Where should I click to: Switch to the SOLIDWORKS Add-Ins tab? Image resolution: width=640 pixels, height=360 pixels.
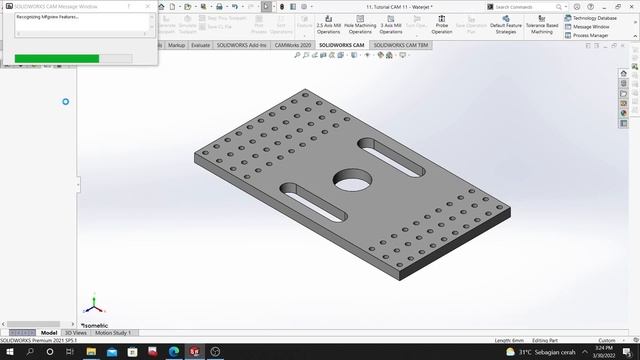tap(241, 45)
